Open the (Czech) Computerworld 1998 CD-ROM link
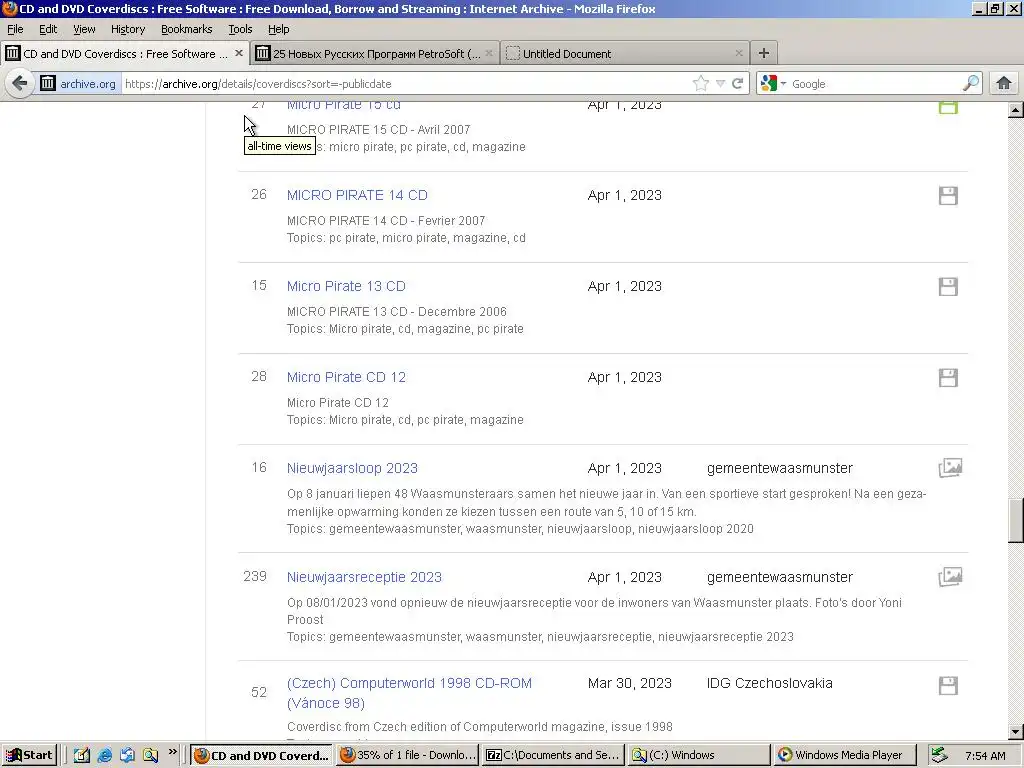 (x=409, y=693)
